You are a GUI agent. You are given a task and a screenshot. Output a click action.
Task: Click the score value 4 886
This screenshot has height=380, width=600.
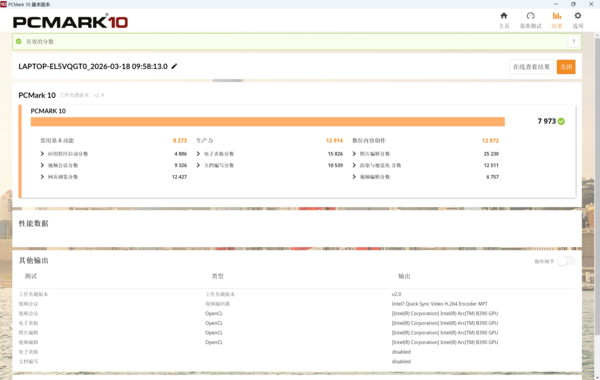click(181, 154)
